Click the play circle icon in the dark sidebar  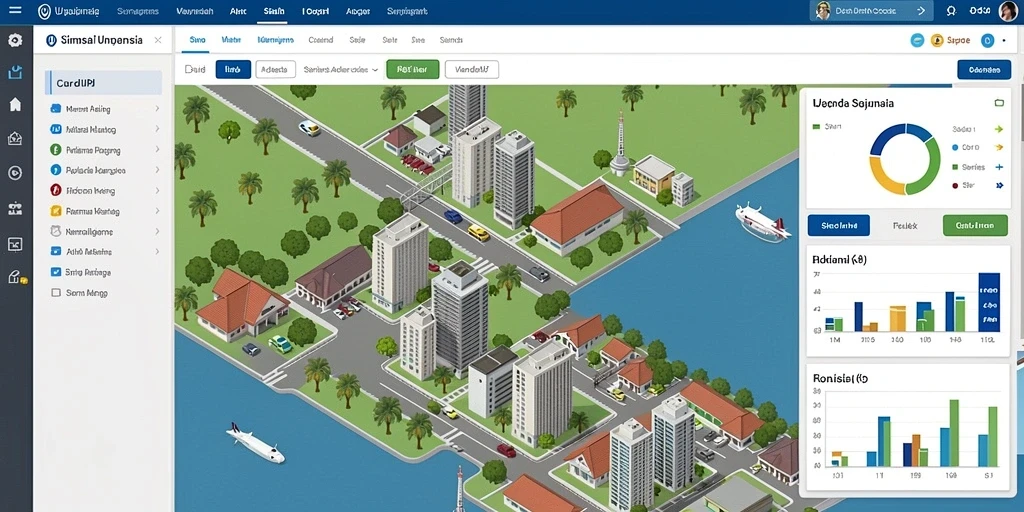14,173
